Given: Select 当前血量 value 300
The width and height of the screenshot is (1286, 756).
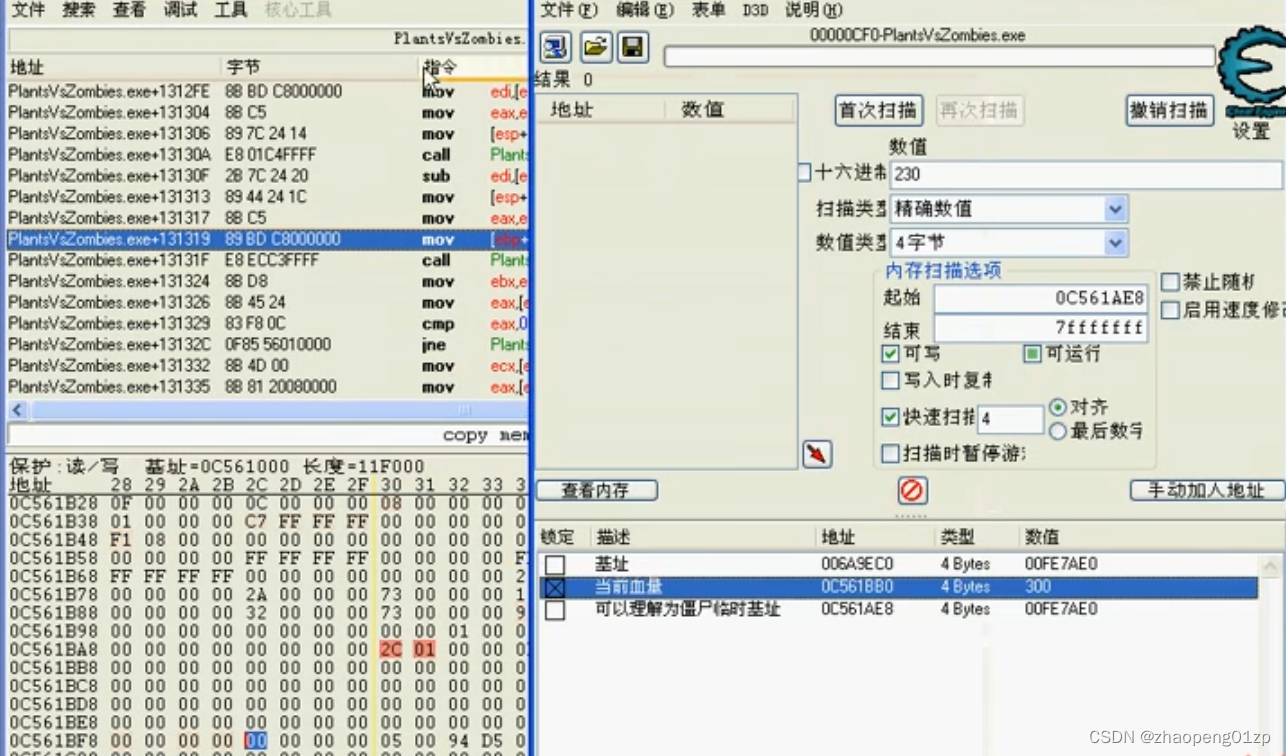Looking at the screenshot, I should (x=1038, y=587).
